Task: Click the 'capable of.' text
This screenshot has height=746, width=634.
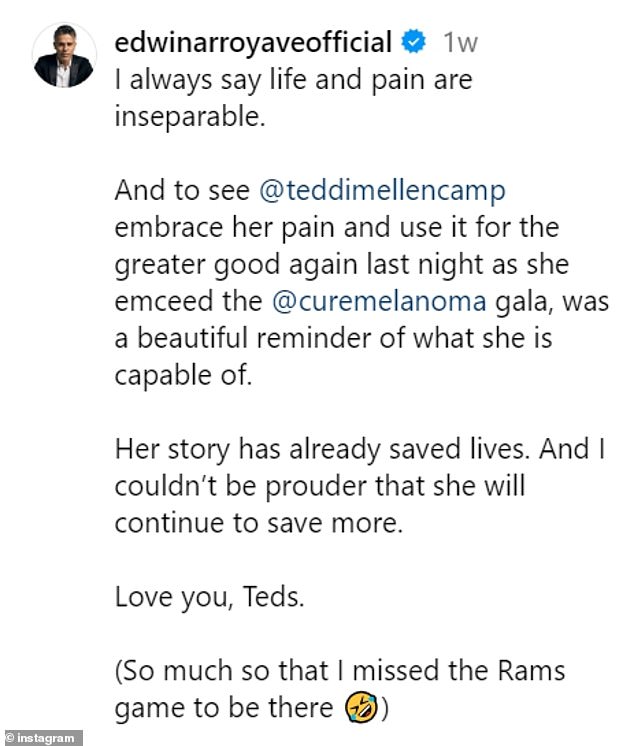Action: point(168,375)
